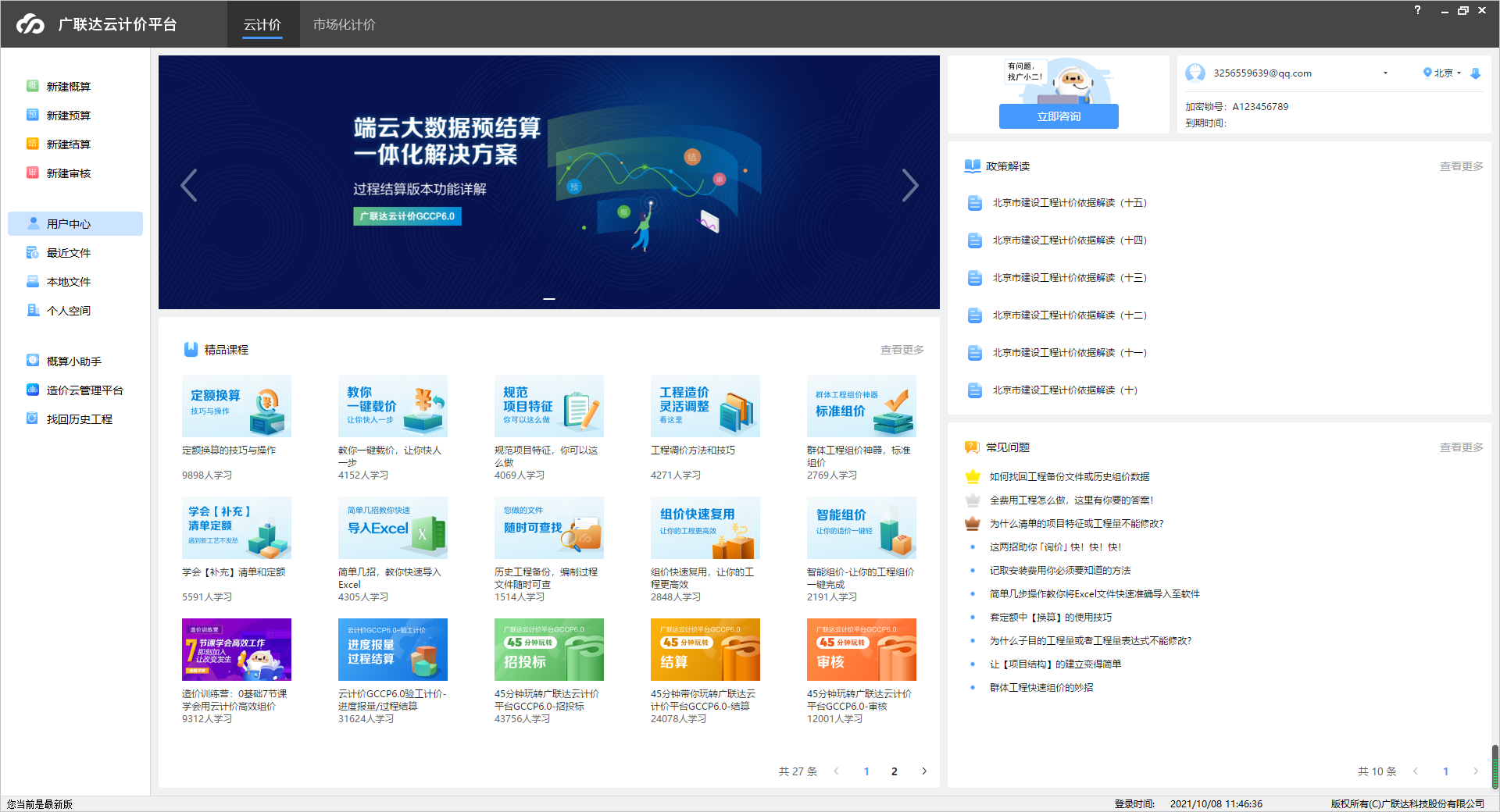This screenshot has height=812, width=1500.
Task: Open 45分钟玩转 招投标 course thumbnail
Action: [x=549, y=650]
